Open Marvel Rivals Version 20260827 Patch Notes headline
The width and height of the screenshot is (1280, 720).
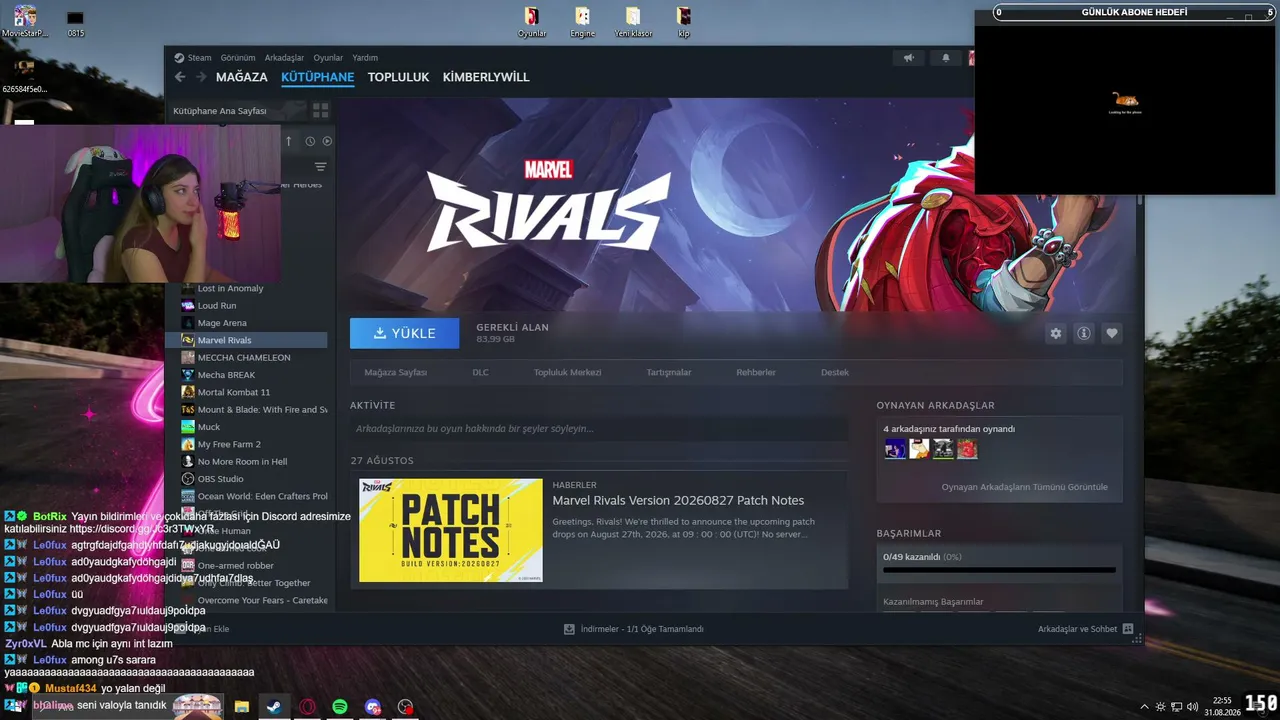678,500
